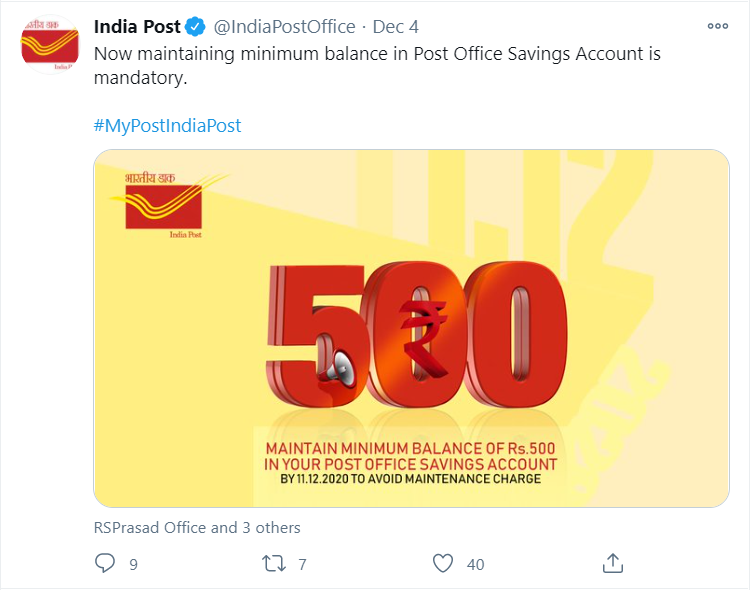Click the retweet count 7

[302, 565]
